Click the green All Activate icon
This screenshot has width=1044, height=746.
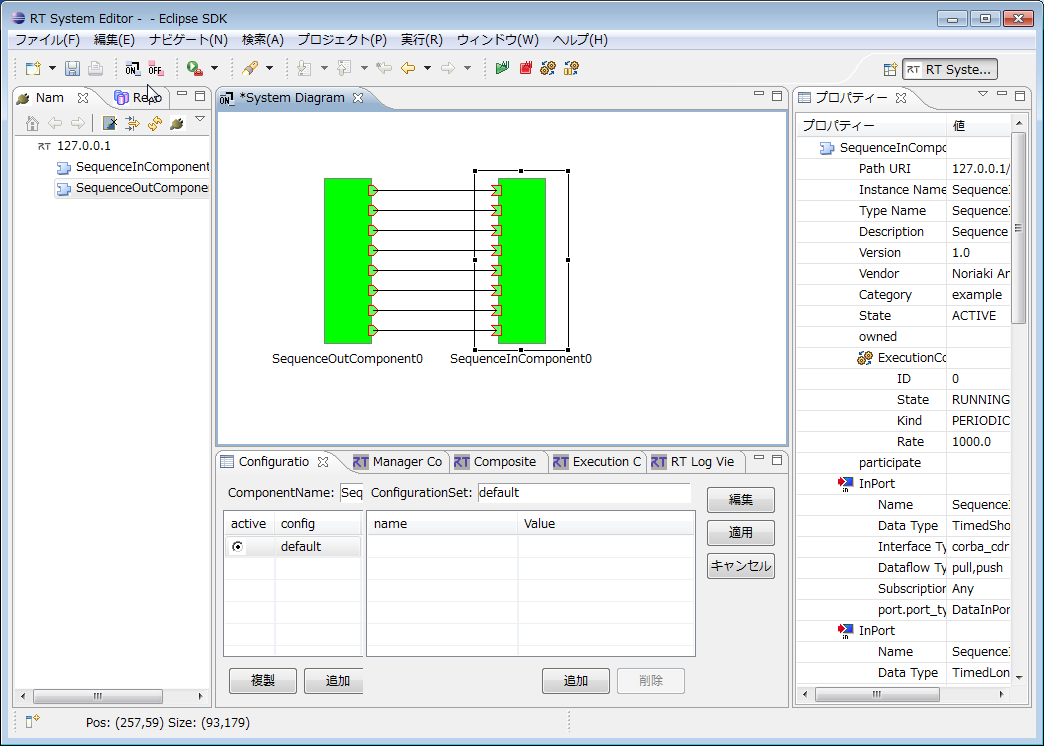[503, 68]
